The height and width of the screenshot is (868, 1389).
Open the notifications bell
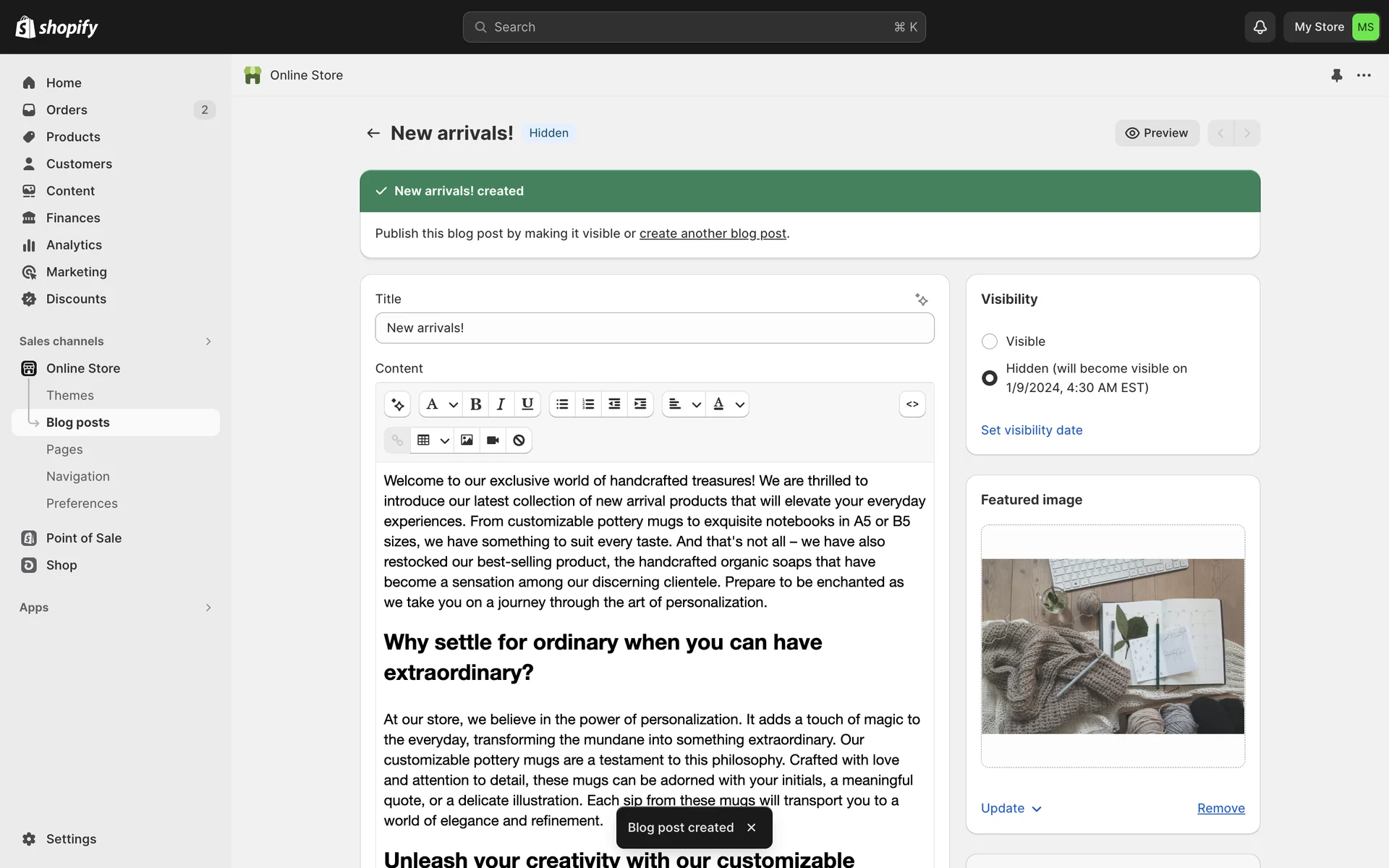(x=1260, y=27)
